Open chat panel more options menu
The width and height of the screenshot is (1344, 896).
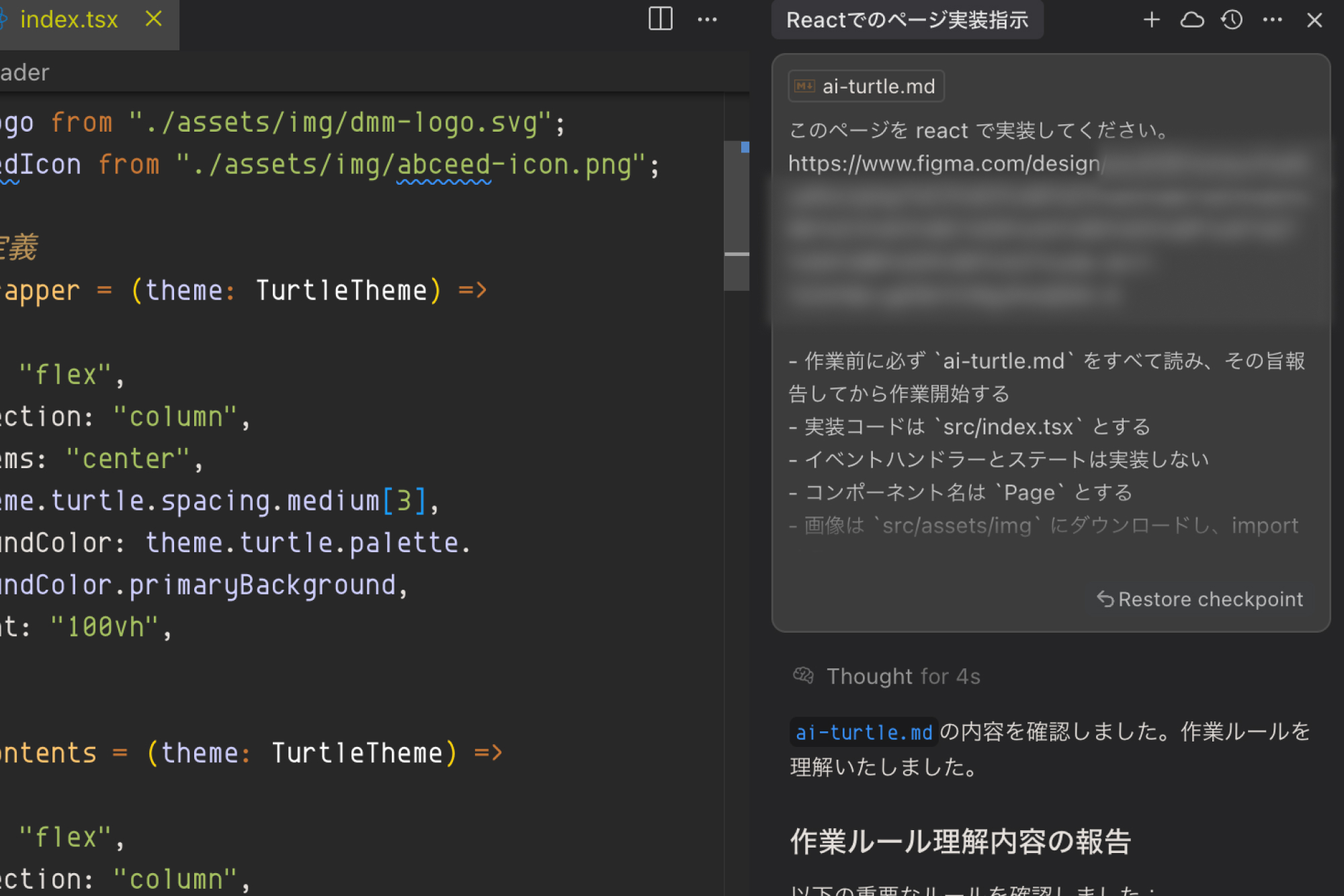[x=1272, y=19]
